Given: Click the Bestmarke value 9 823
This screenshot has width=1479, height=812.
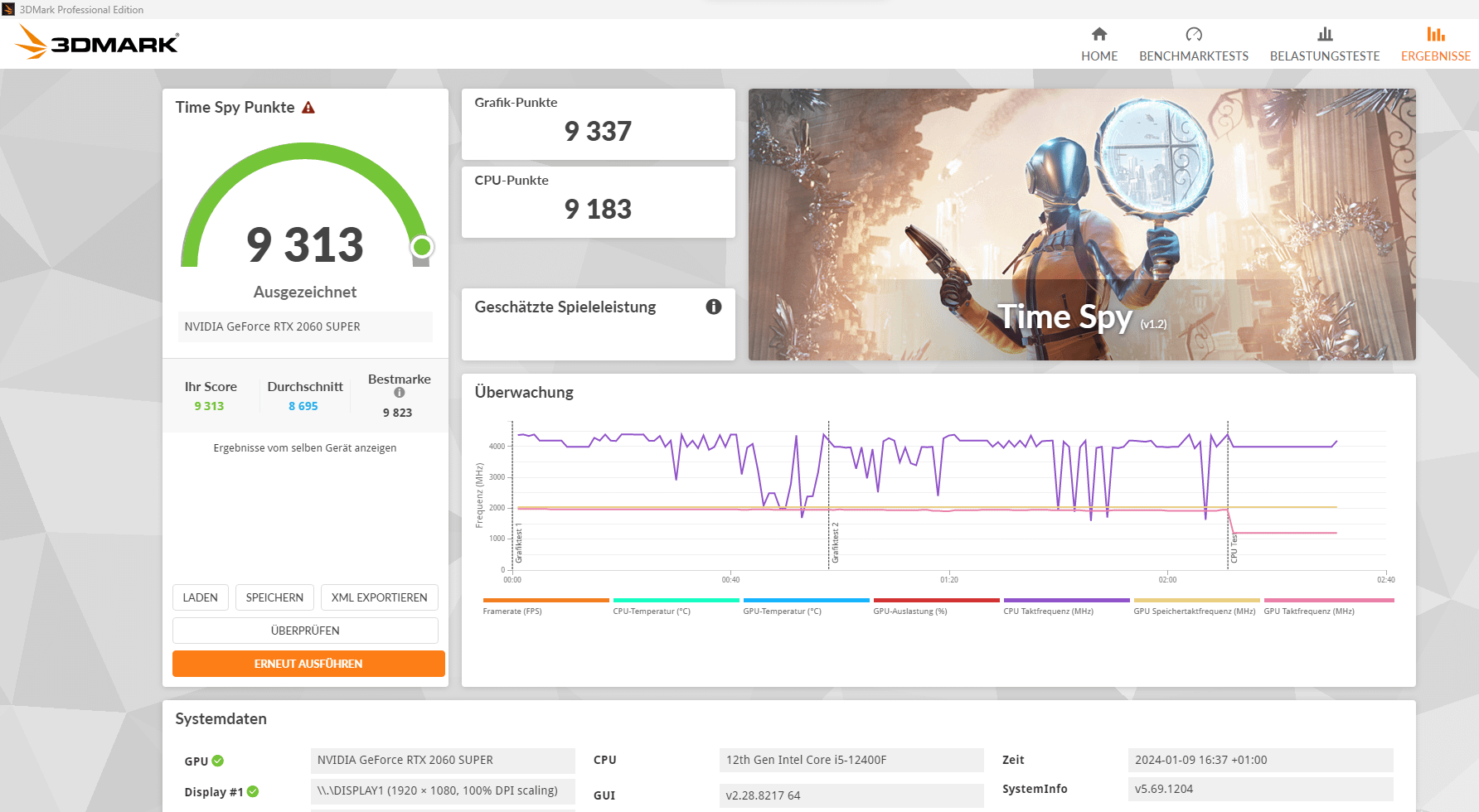Looking at the screenshot, I should click(397, 413).
